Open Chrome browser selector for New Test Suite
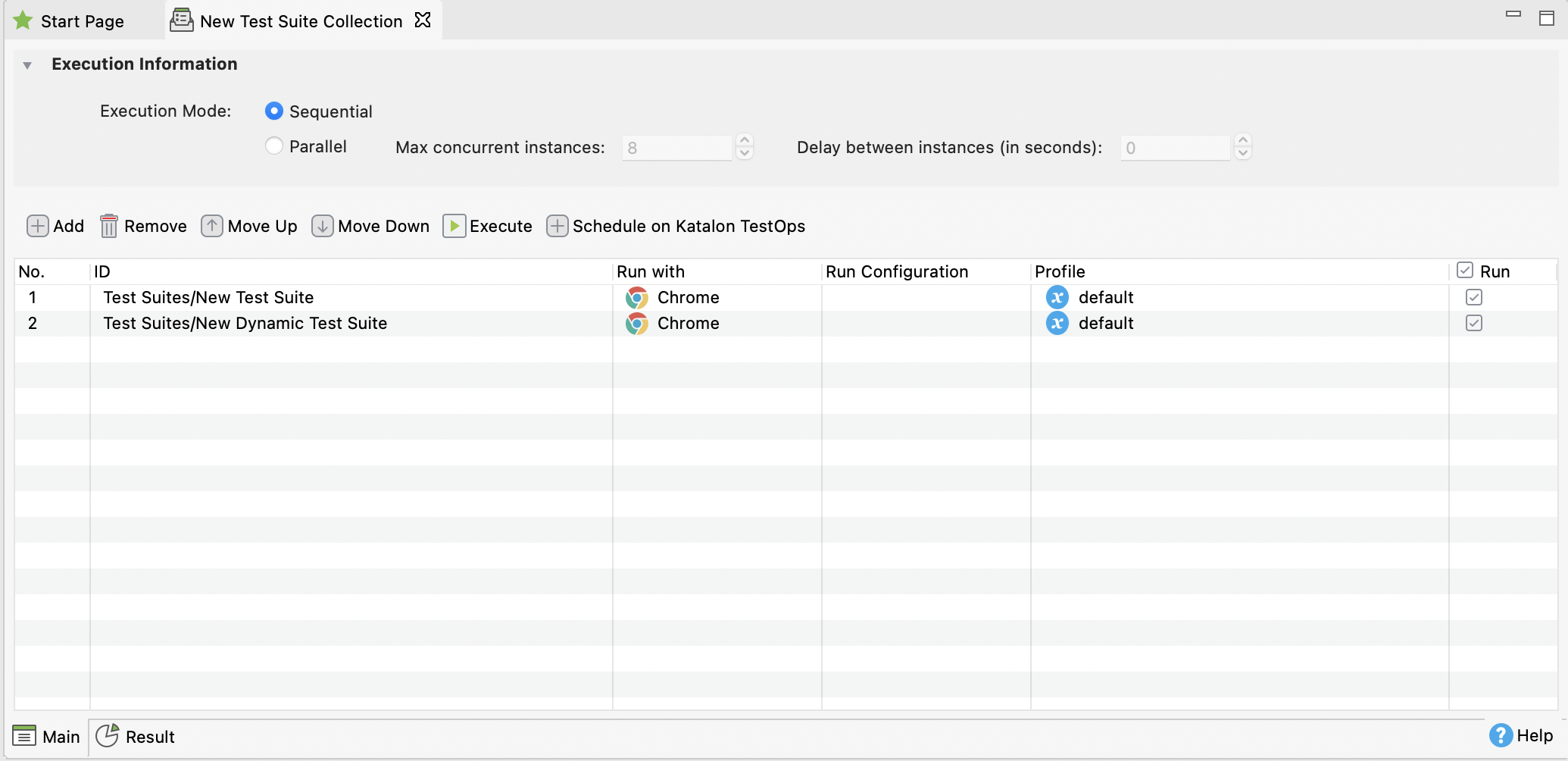The height and width of the screenshot is (761, 1568). [636, 297]
